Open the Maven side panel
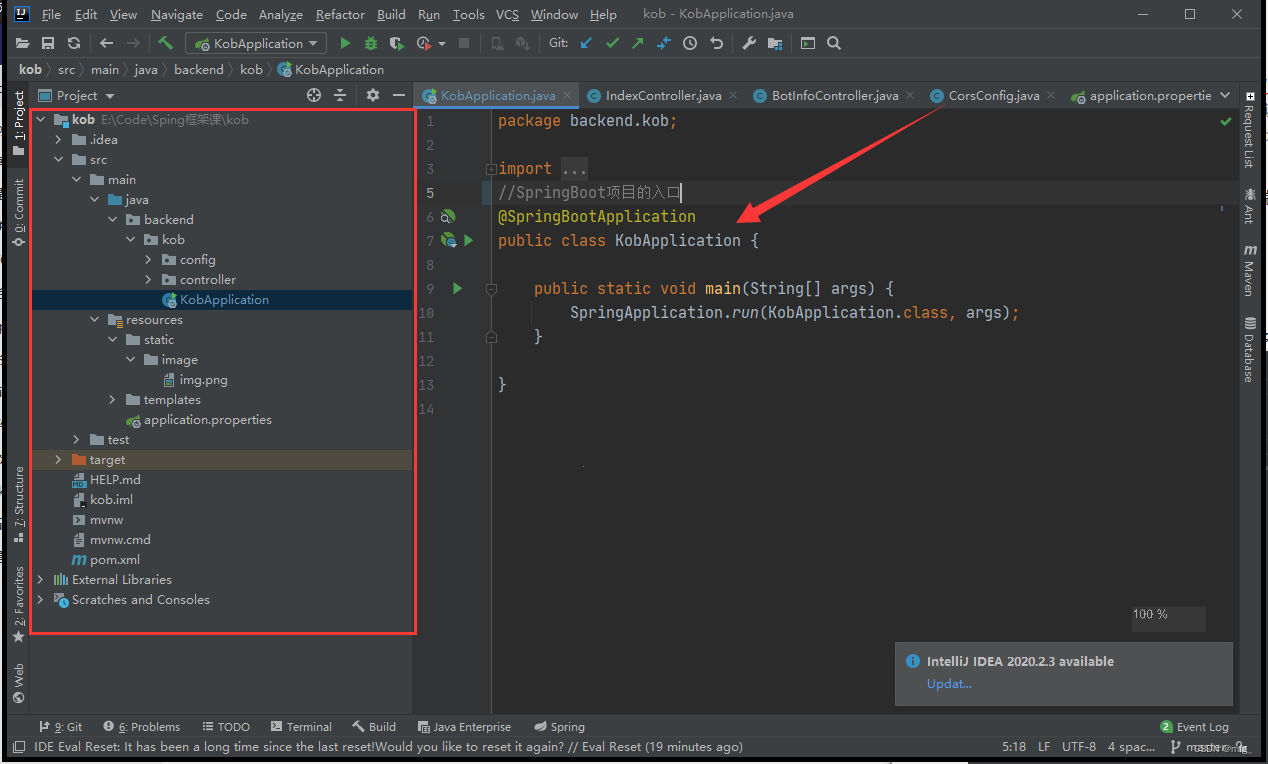1268x764 pixels. [1250, 270]
